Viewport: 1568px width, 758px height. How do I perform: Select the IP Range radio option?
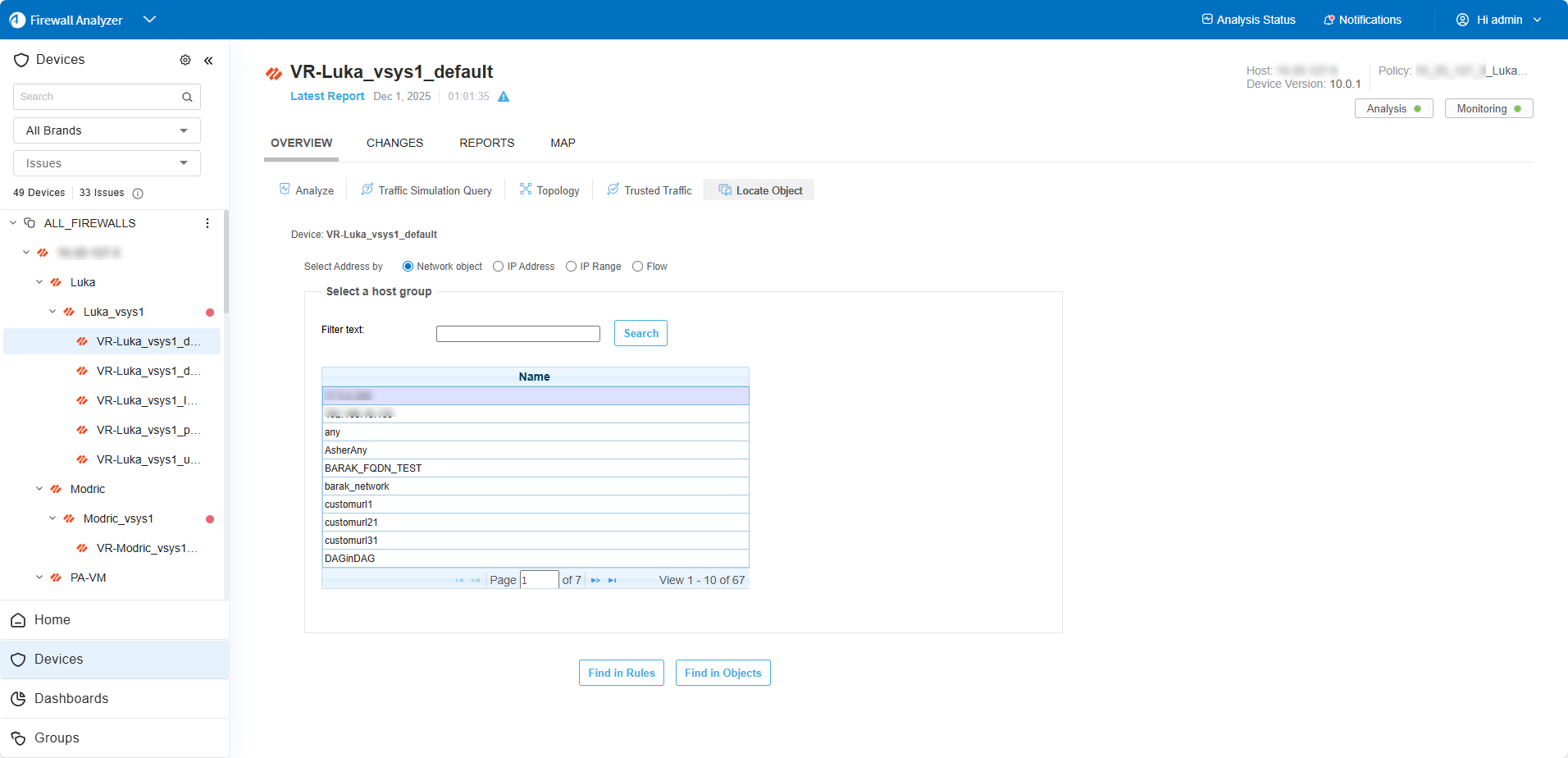click(x=571, y=267)
